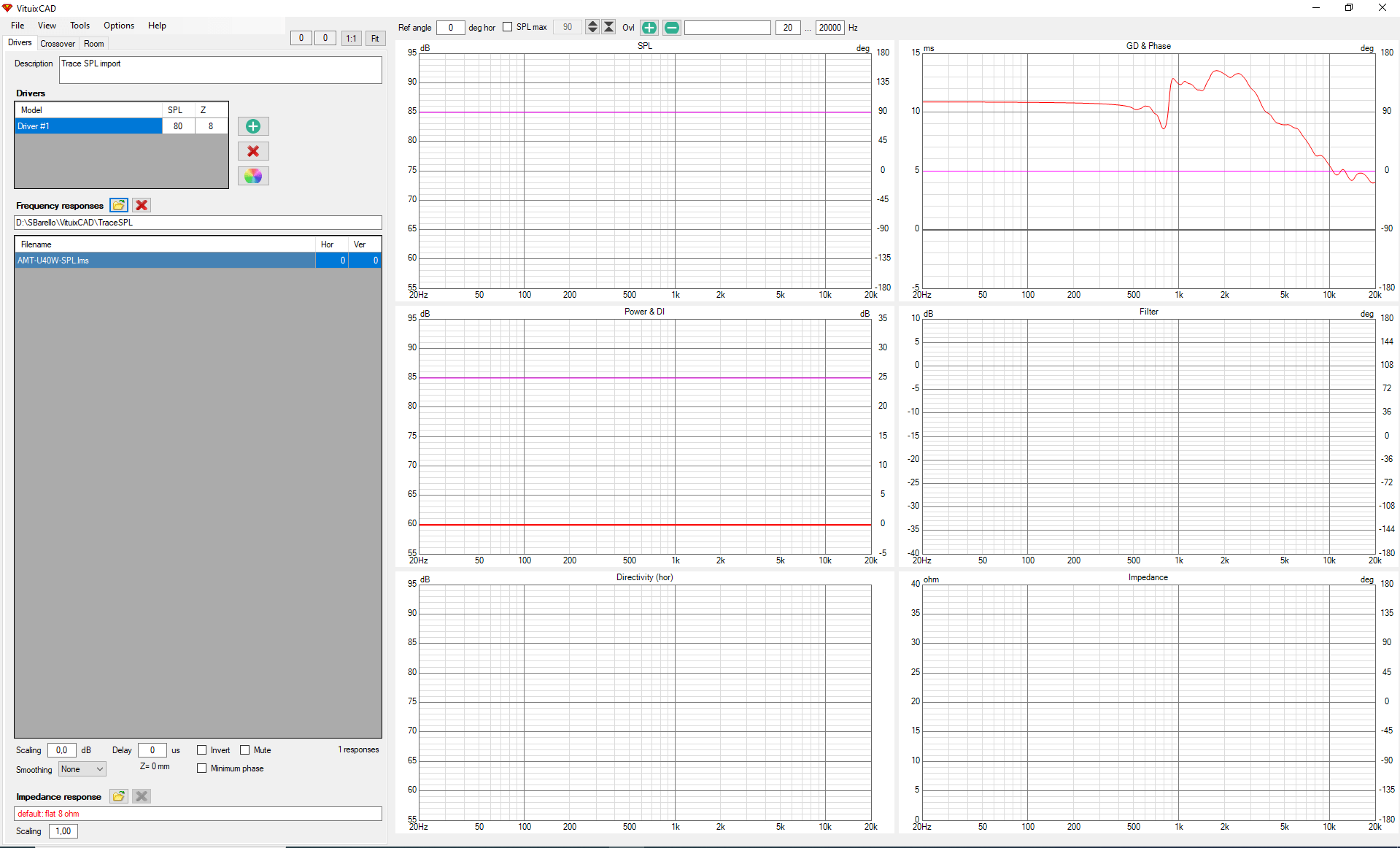Image resolution: width=1400 pixels, height=848 pixels.
Task: Open the Help menu
Action: (x=157, y=26)
